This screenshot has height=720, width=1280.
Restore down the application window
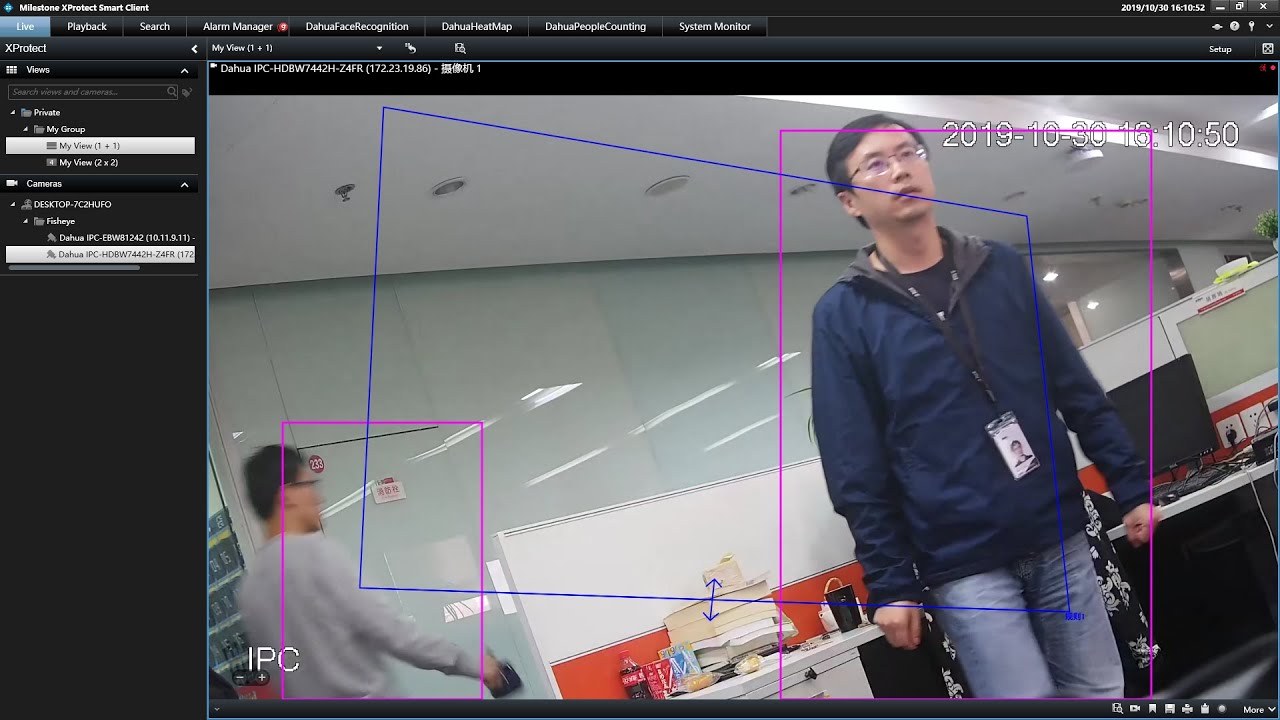tap(1240, 7)
